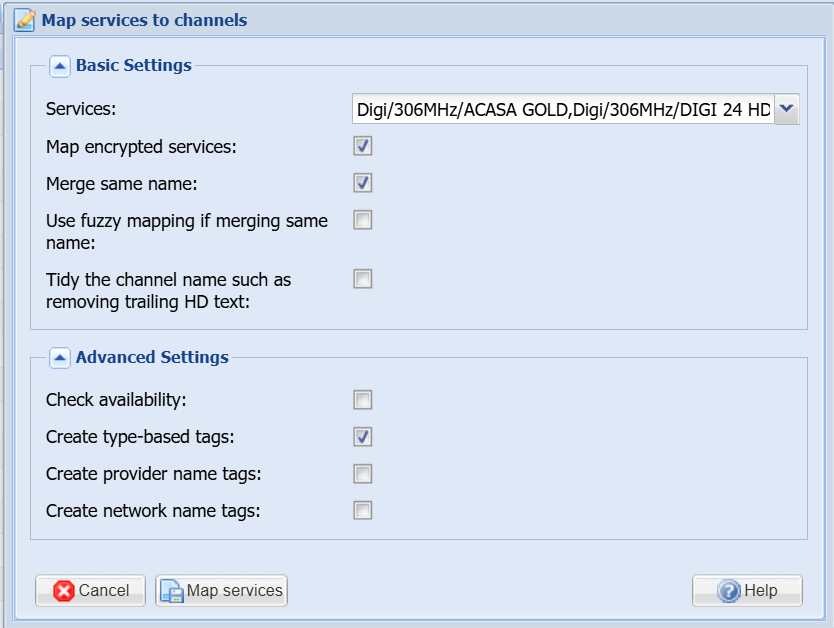834x628 pixels.
Task: Collapse the Advanced Settings section
Action: coord(60,357)
